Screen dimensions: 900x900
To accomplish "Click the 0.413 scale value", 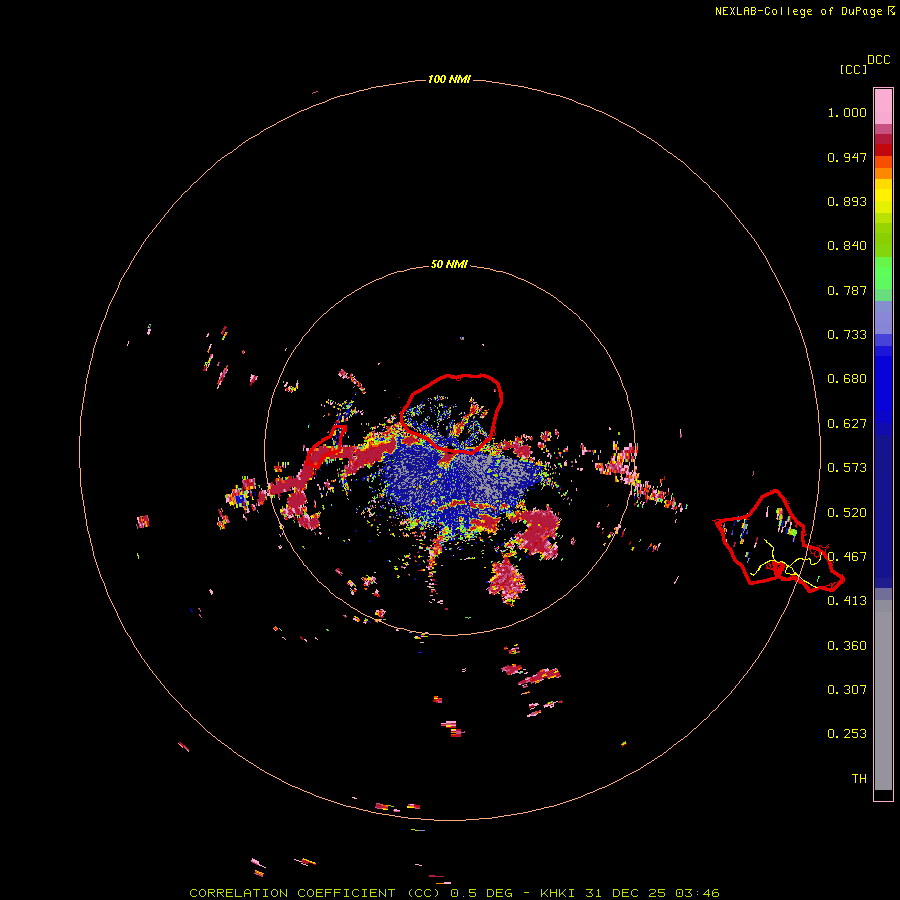I will click(847, 601).
